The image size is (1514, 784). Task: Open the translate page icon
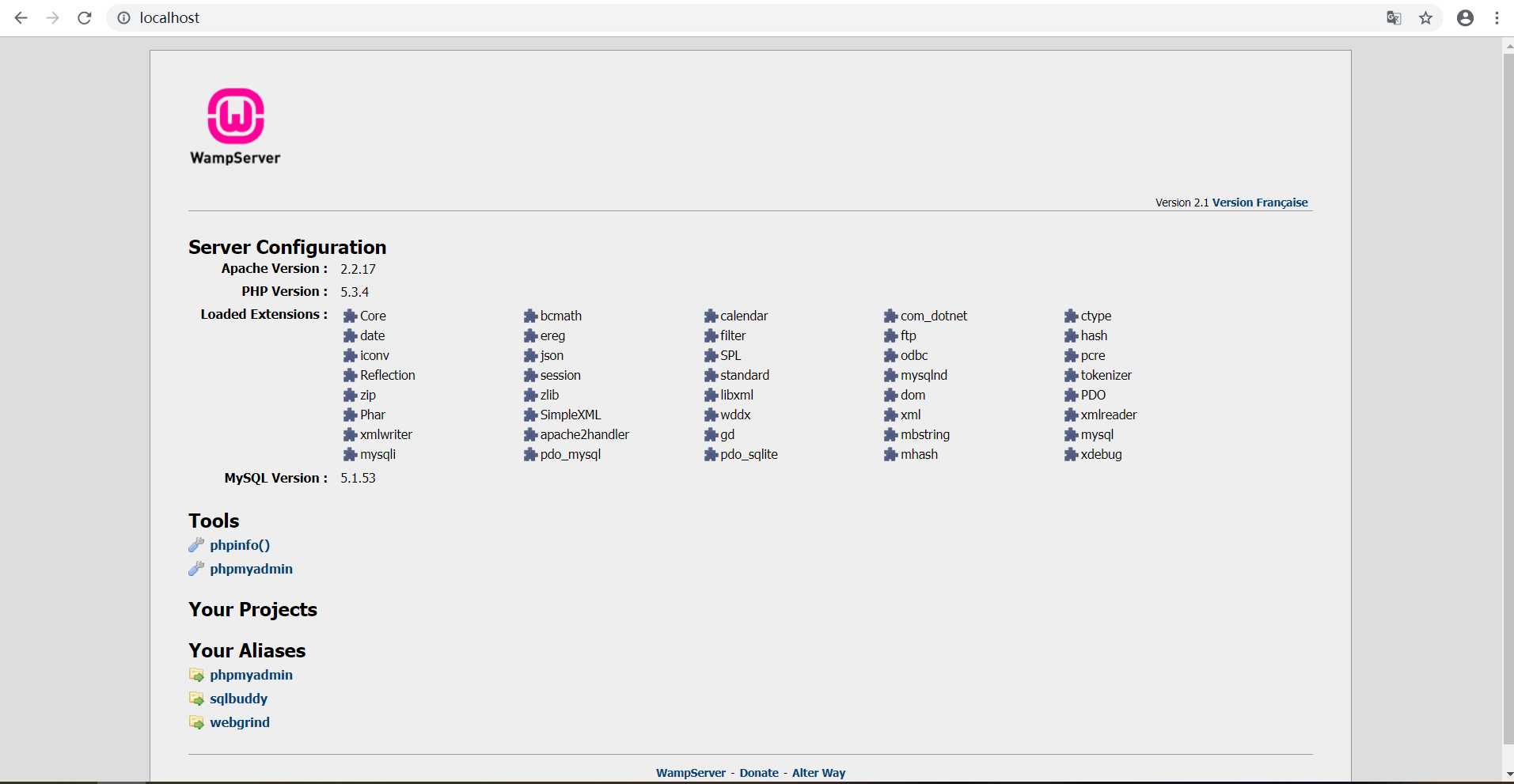click(1394, 17)
